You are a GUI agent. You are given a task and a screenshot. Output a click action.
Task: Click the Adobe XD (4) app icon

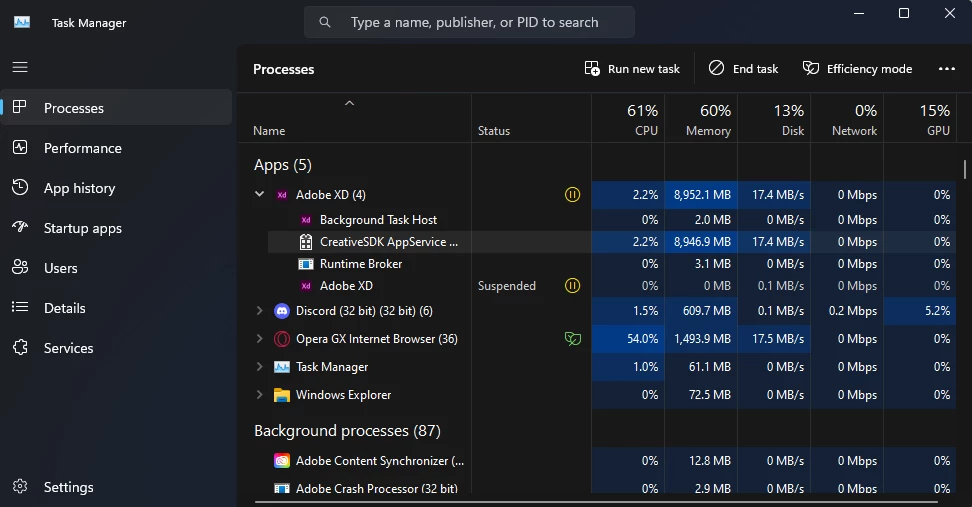pyautogui.click(x=282, y=195)
